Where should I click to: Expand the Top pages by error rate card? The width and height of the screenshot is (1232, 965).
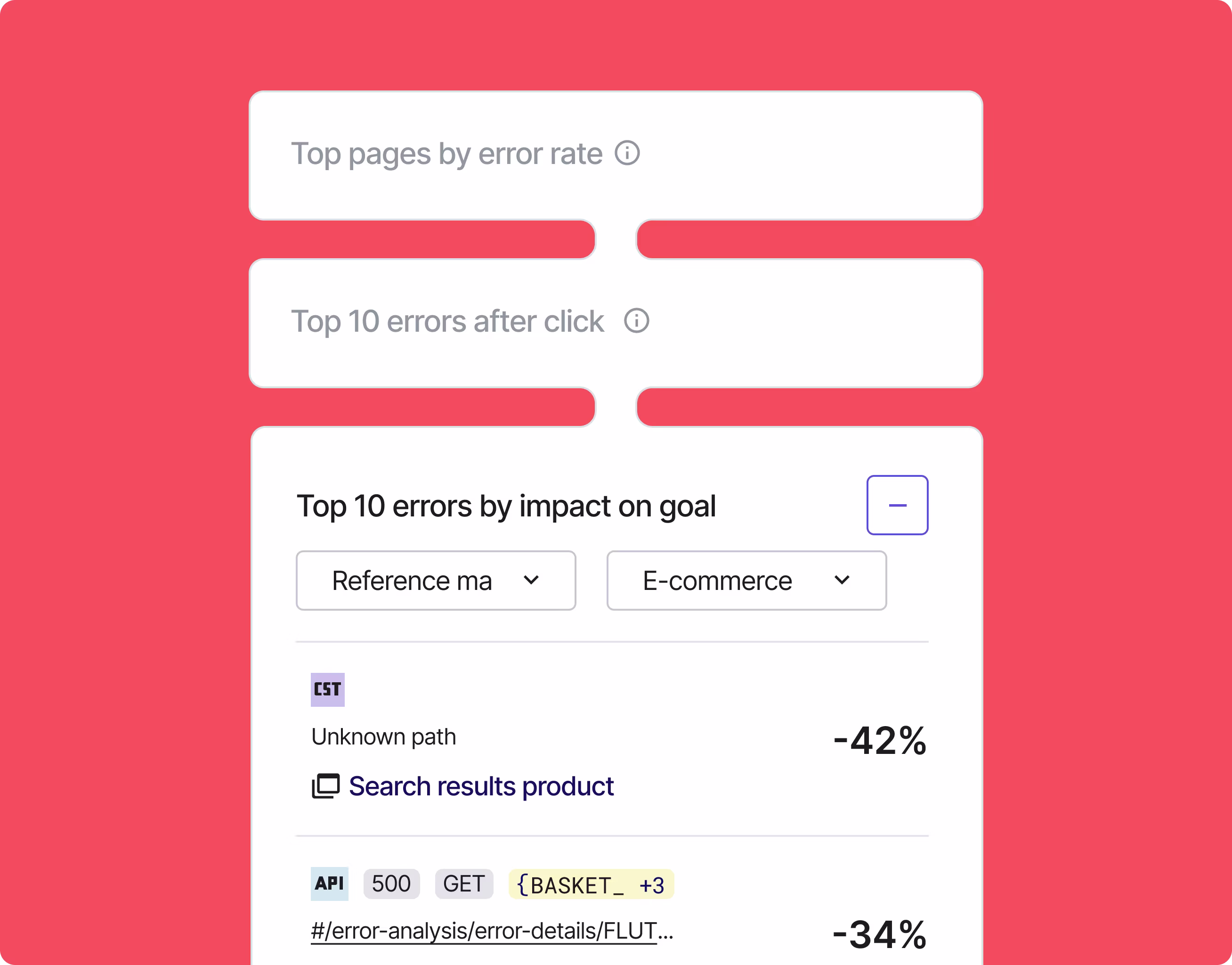(616, 155)
